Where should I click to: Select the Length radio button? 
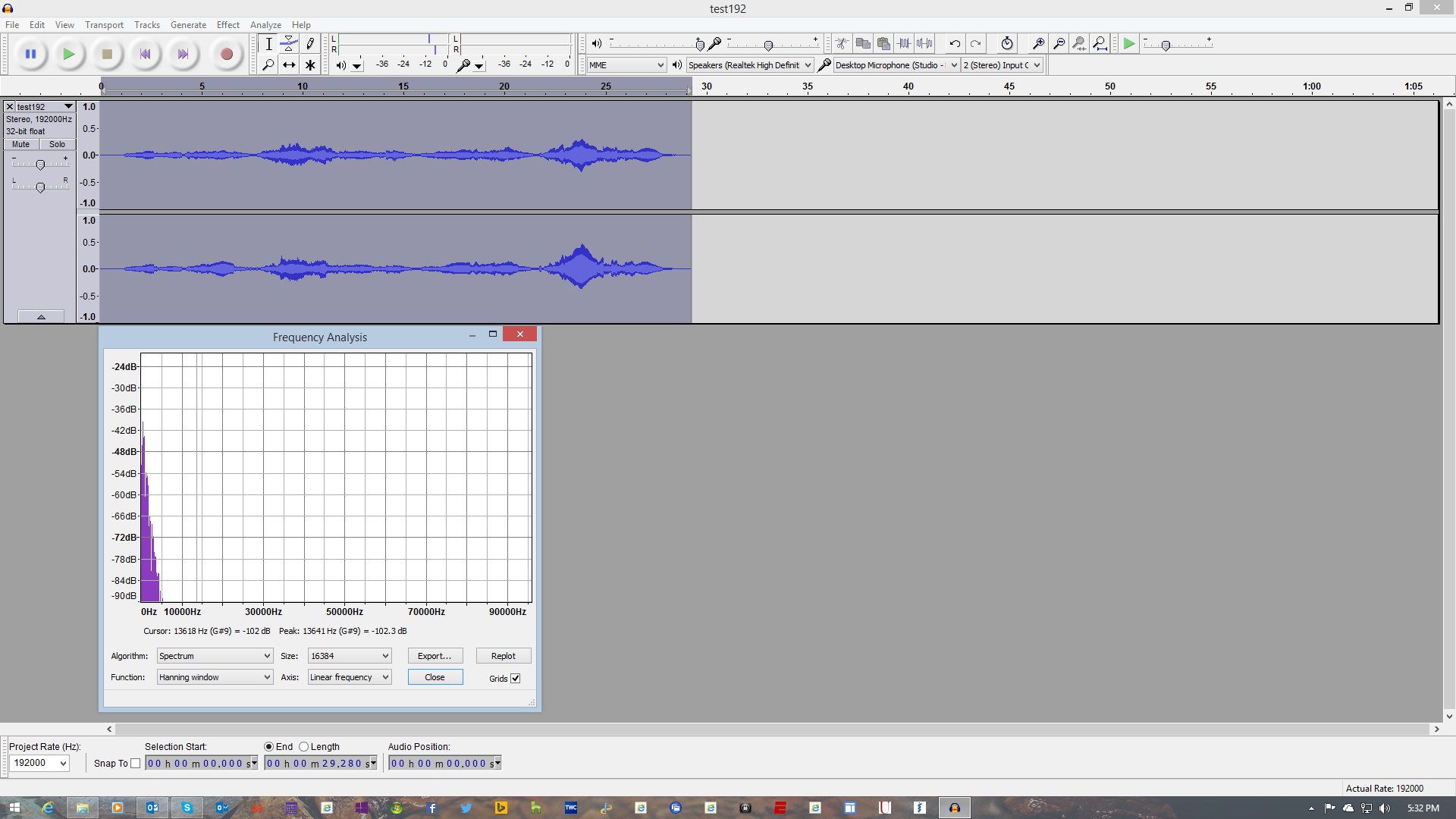(x=303, y=746)
